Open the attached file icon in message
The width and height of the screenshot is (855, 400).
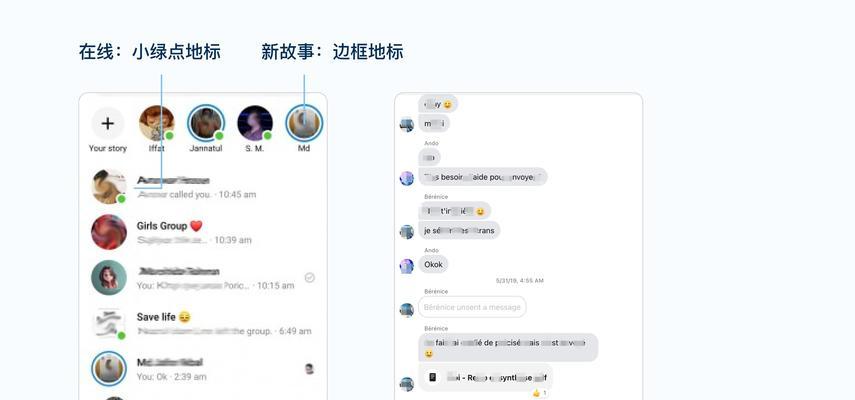pos(432,377)
